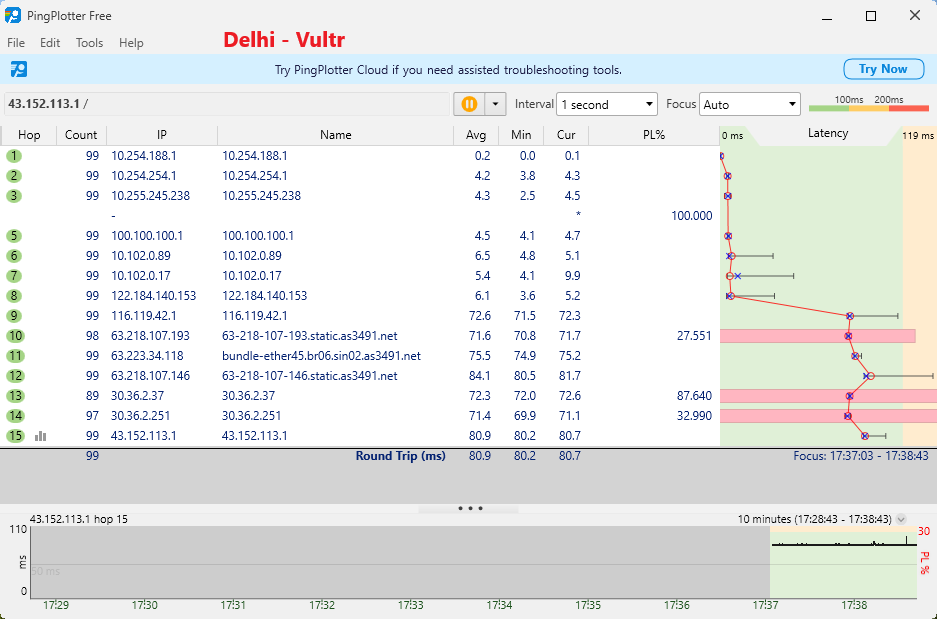This screenshot has height=619, width=937.
Task: Open the Focus dropdown set to Auto
Action: point(749,105)
